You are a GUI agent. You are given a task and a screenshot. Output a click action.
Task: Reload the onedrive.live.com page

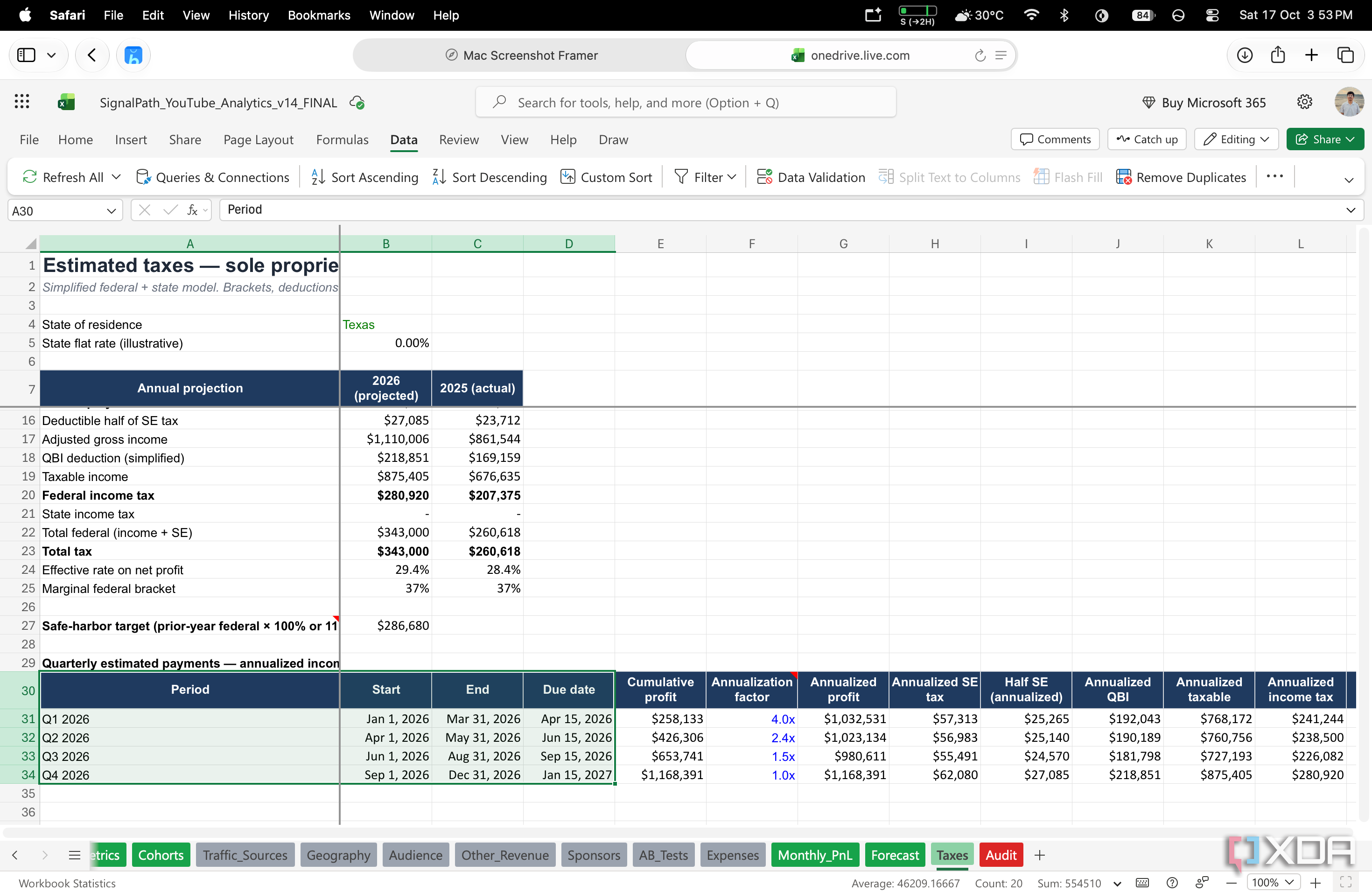click(980, 56)
